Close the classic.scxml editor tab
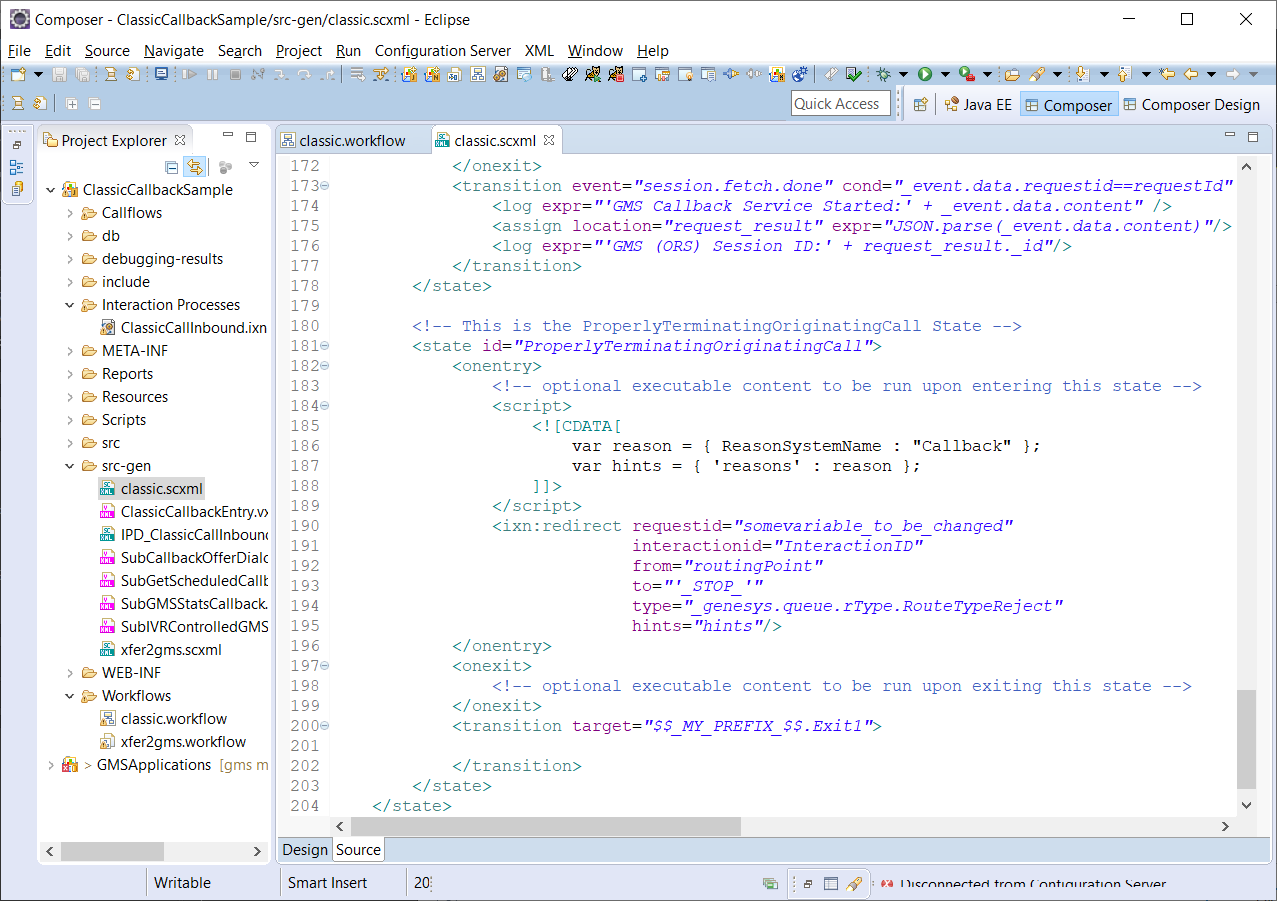1277x901 pixels. pyautogui.click(x=548, y=140)
